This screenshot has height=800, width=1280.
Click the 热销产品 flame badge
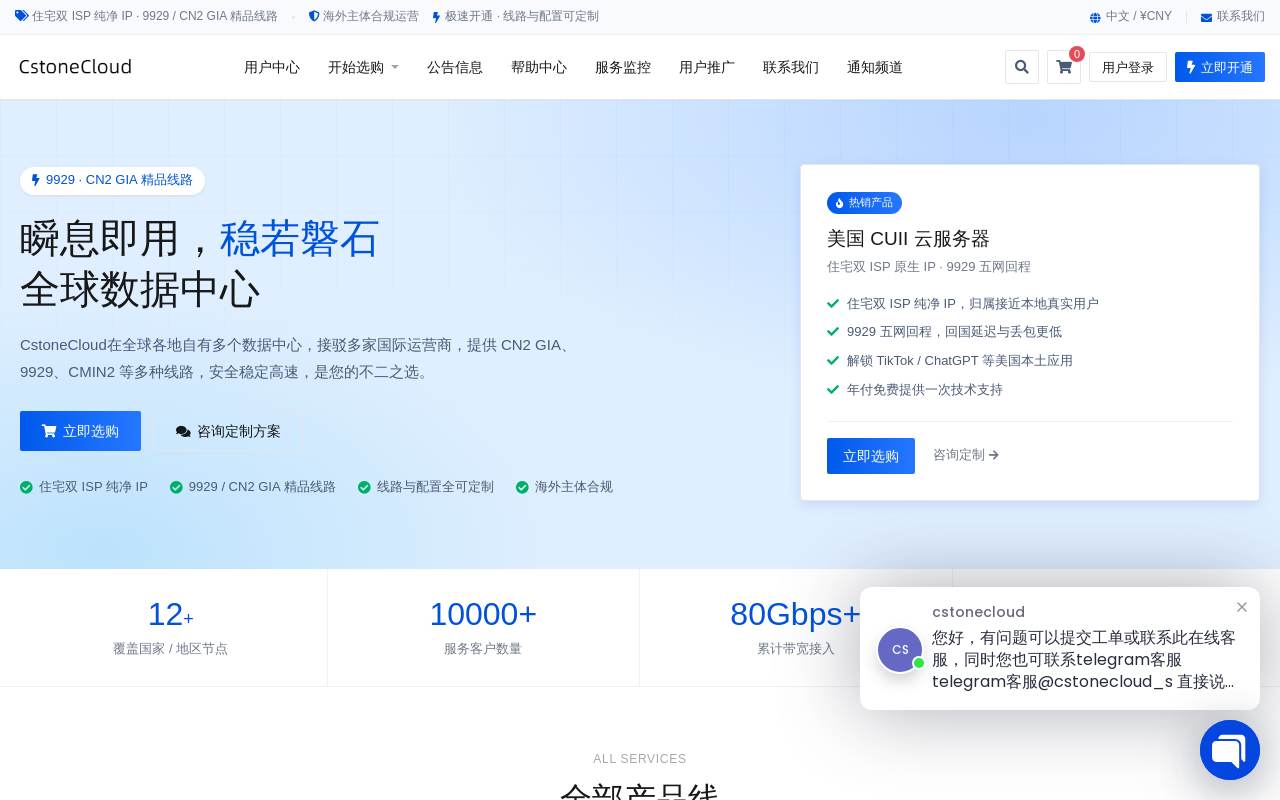click(864, 203)
